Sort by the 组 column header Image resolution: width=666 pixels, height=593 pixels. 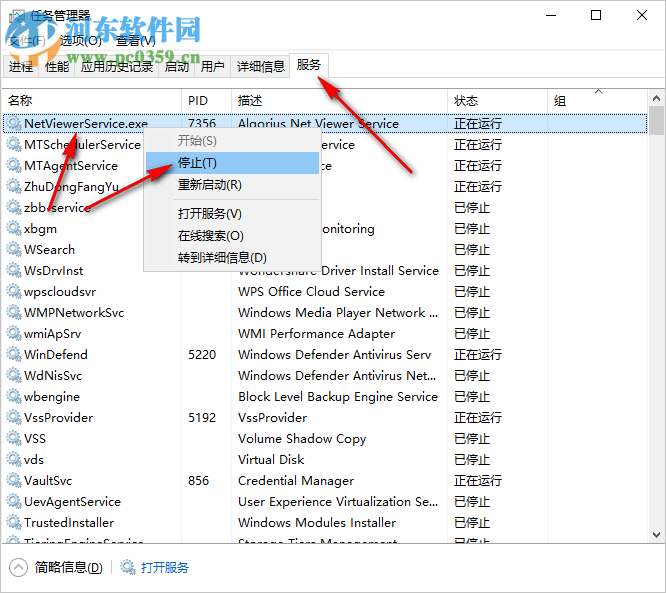pos(598,101)
